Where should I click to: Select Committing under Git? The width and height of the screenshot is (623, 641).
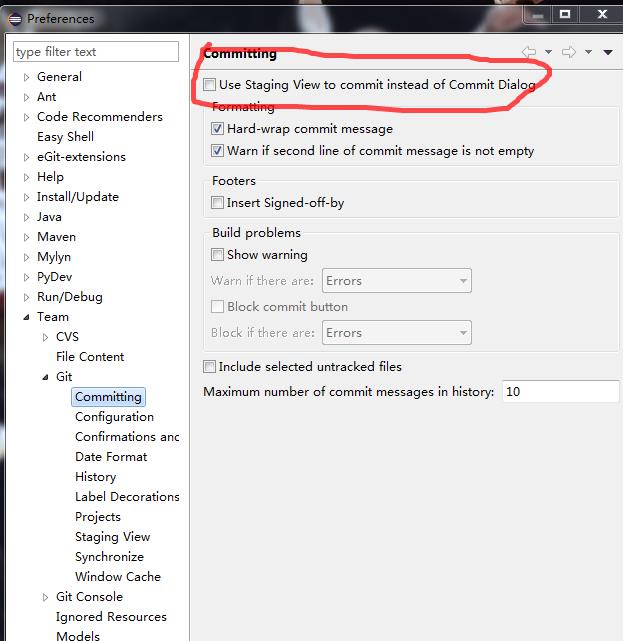(108, 397)
